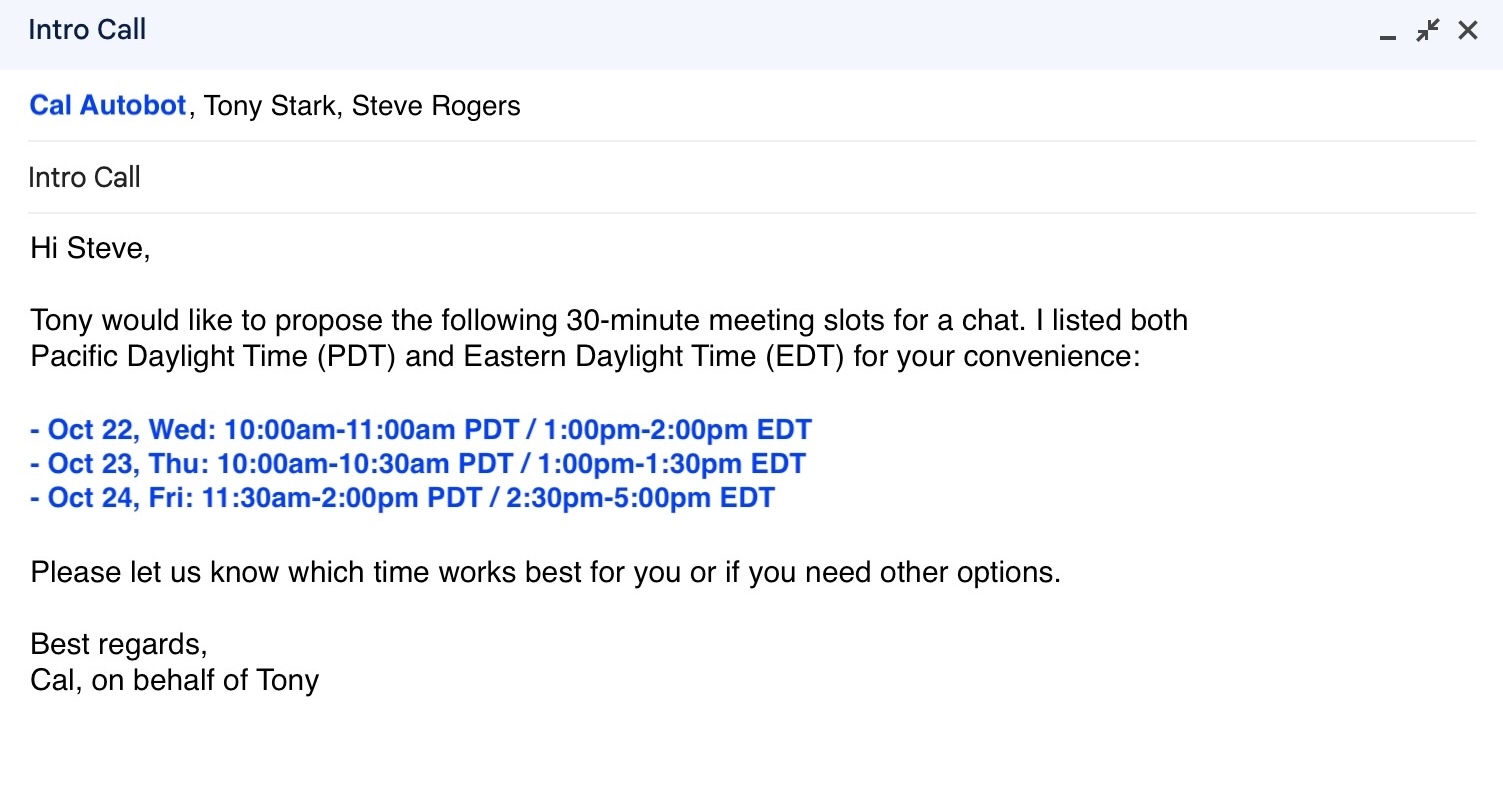Click the window title Intro Call
The height and width of the screenshot is (811, 1503).
(x=87, y=30)
